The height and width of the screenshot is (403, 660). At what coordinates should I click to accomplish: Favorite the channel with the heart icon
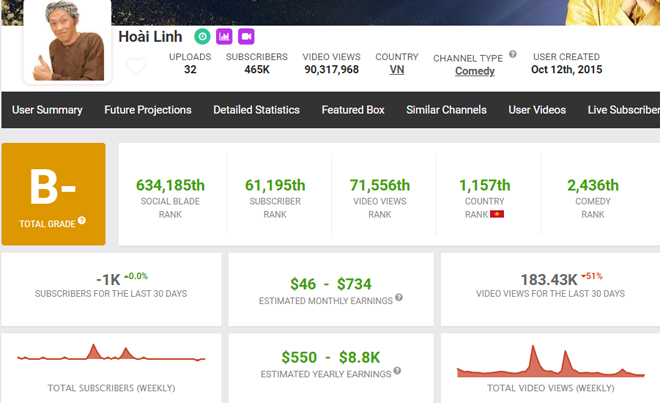point(136,67)
